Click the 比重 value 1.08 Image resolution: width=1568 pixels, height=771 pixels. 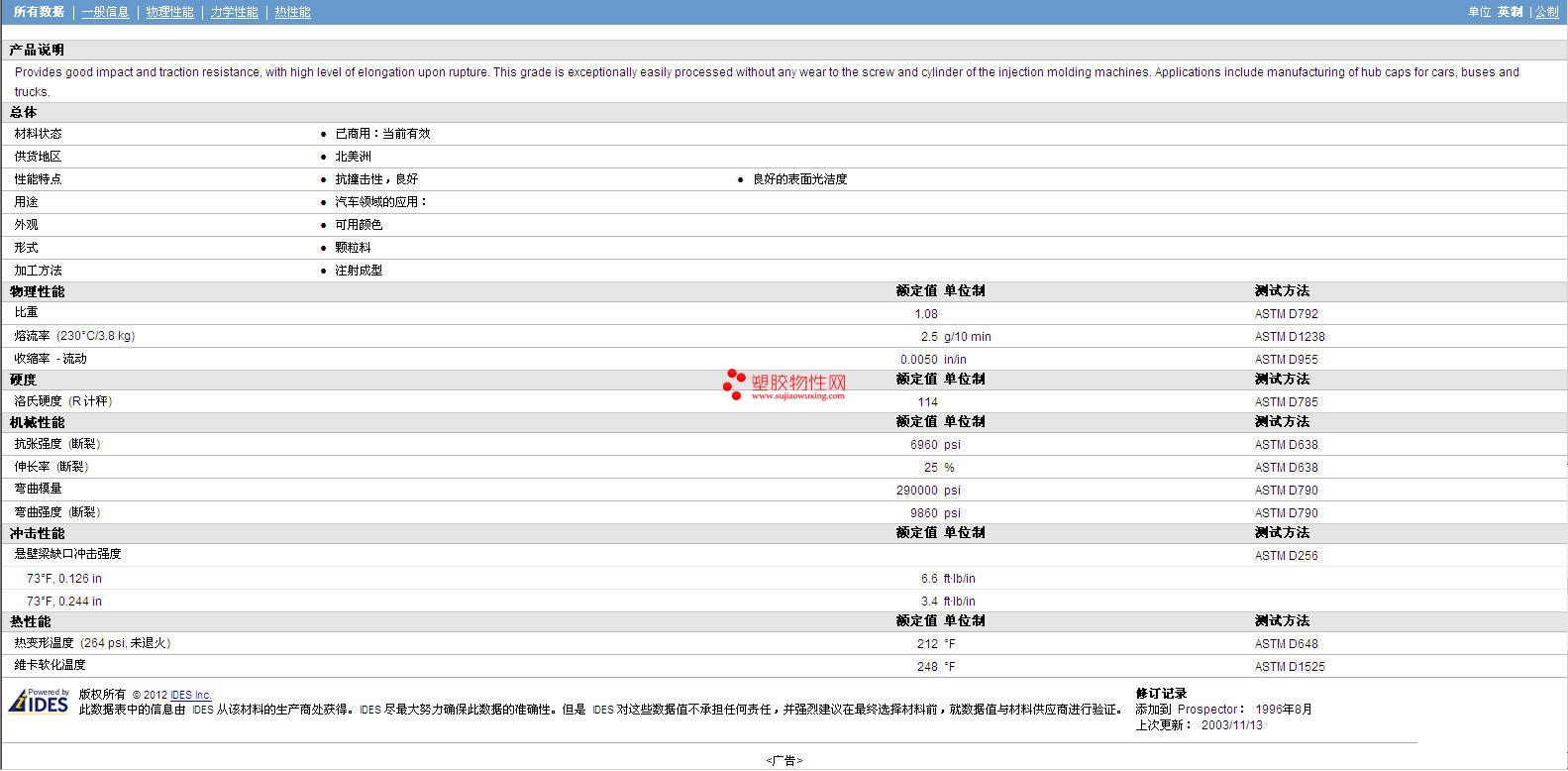tap(925, 314)
